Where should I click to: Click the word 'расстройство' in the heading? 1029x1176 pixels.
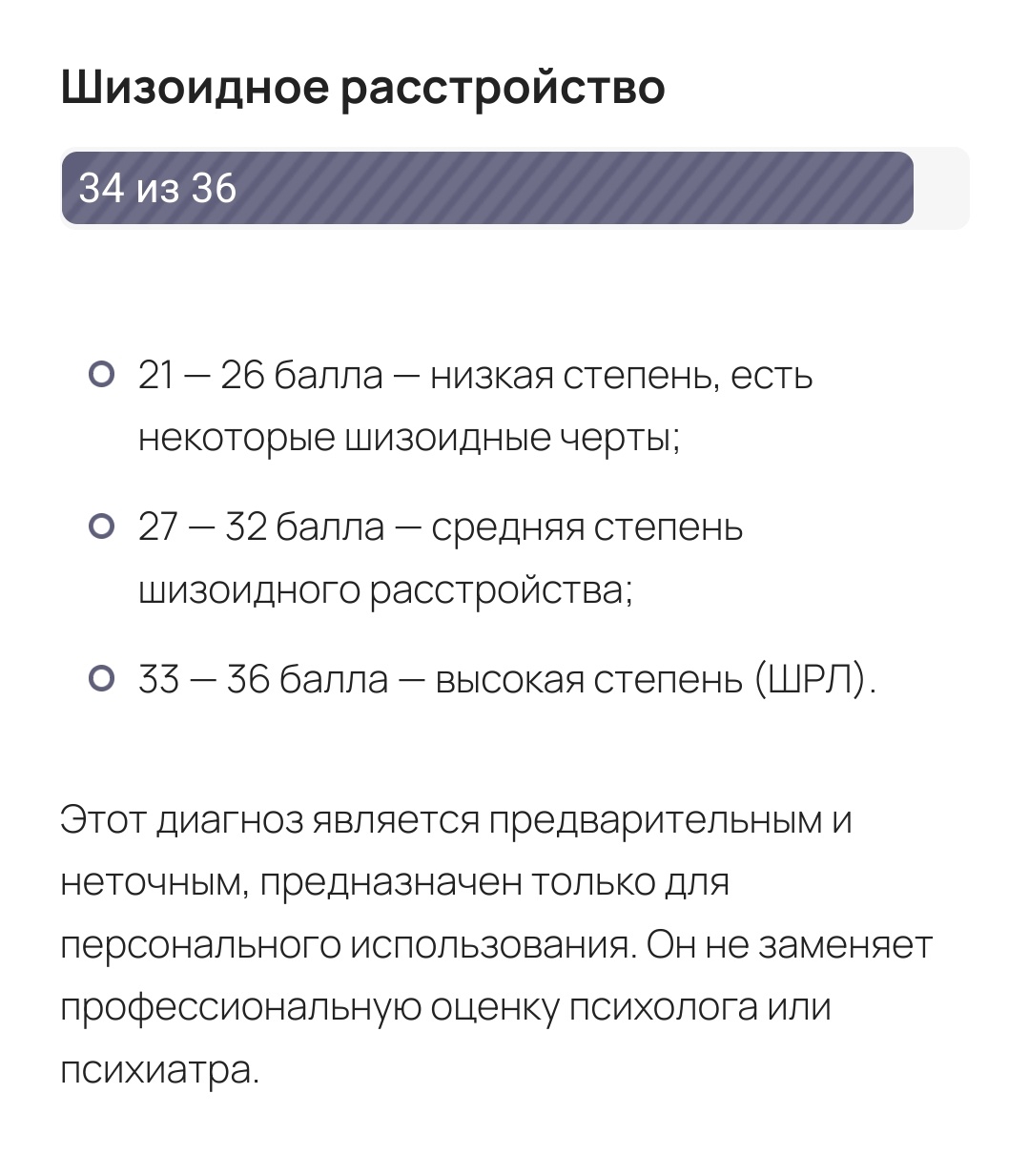(x=503, y=88)
